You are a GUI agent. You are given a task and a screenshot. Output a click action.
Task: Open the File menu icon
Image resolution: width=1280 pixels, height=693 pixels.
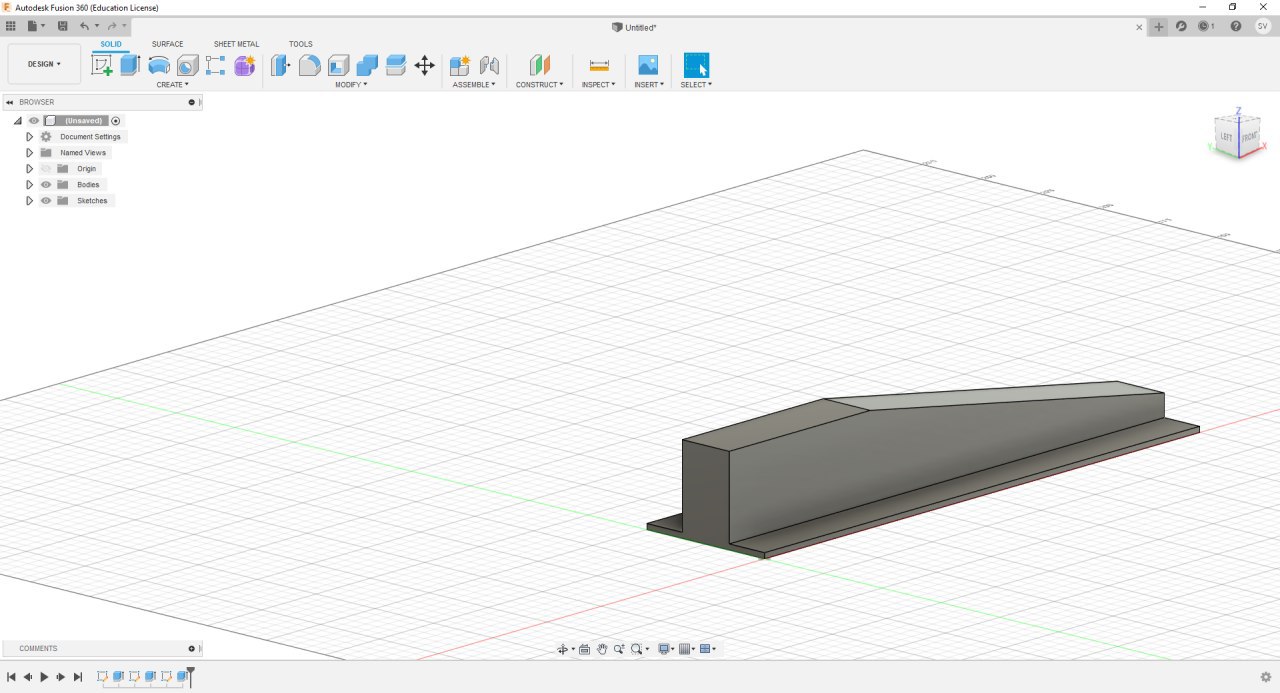pyautogui.click(x=35, y=26)
